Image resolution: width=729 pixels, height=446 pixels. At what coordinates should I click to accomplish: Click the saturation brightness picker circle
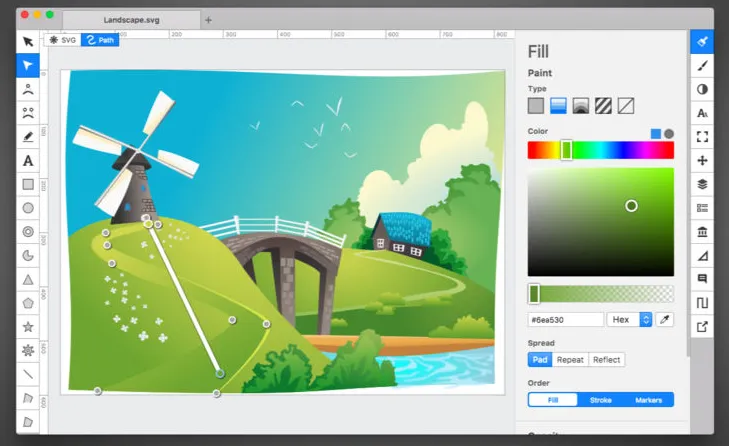(x=631, y=206)
